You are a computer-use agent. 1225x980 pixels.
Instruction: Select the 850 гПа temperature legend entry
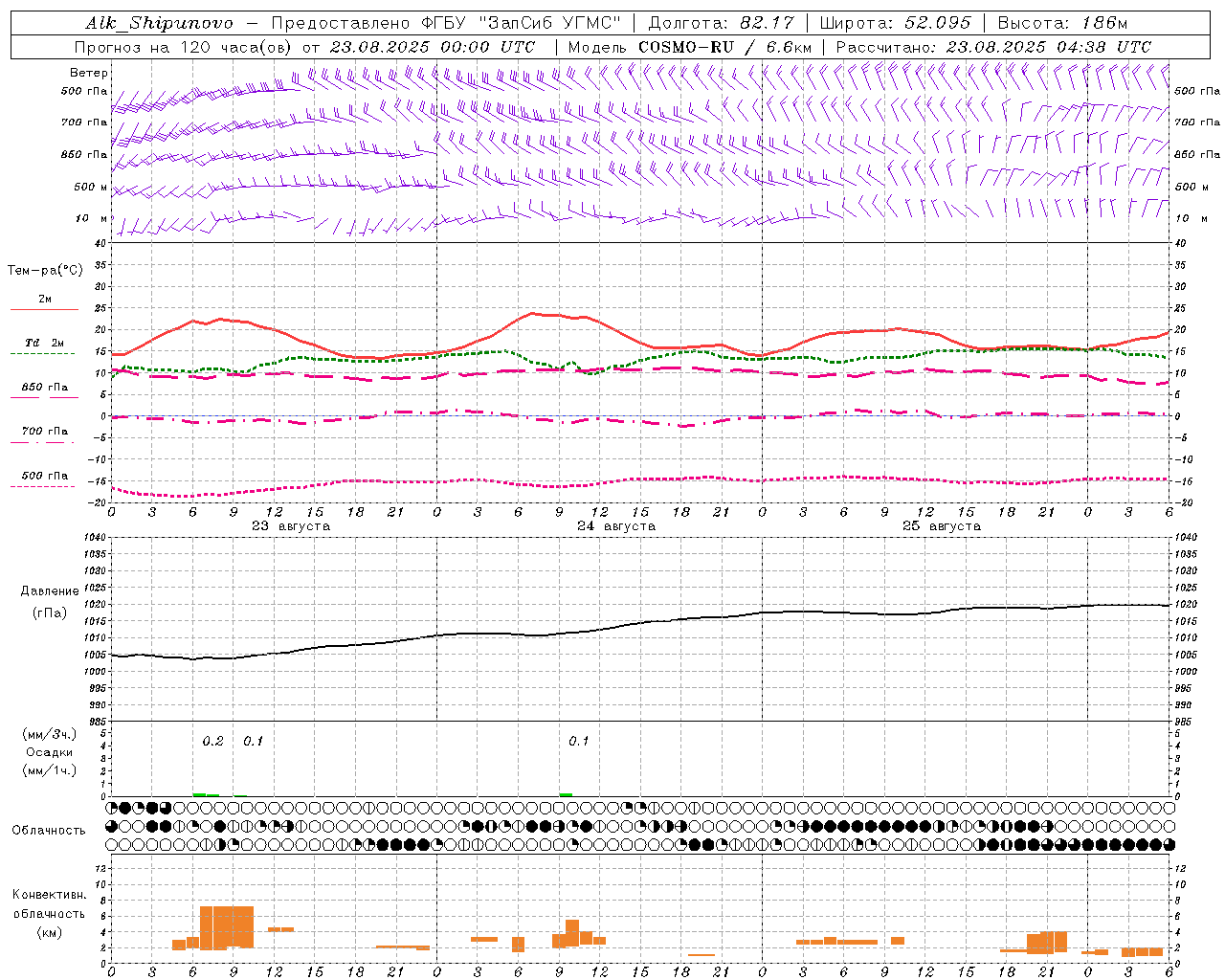(x=44, y=388)
